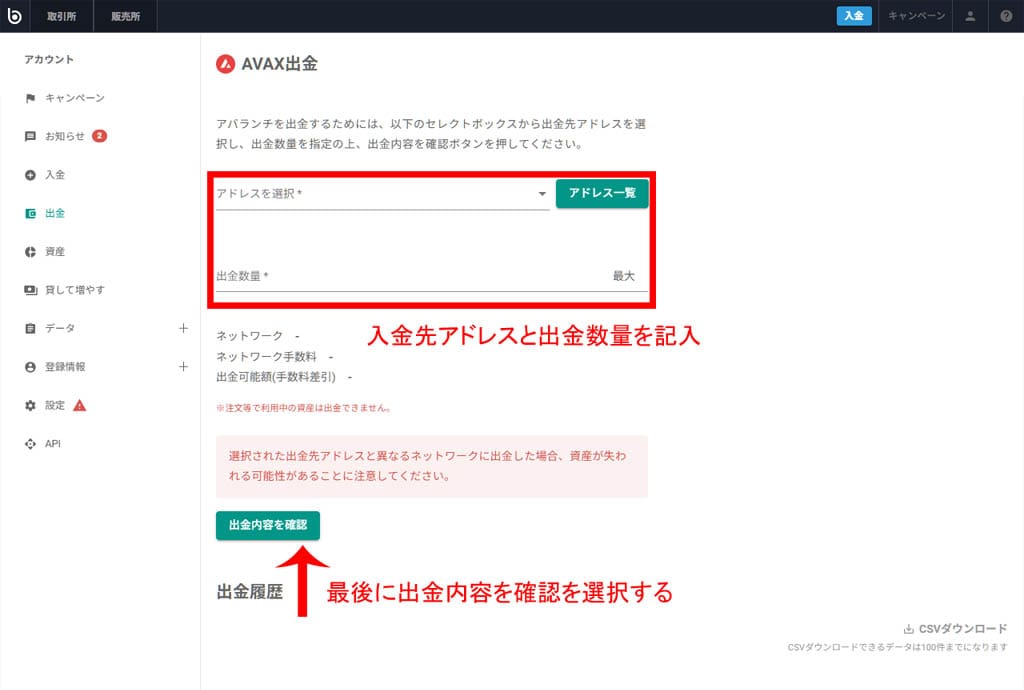Click the AVAX出金 page title
The image size is (1024, 690).
click(280, 64)
